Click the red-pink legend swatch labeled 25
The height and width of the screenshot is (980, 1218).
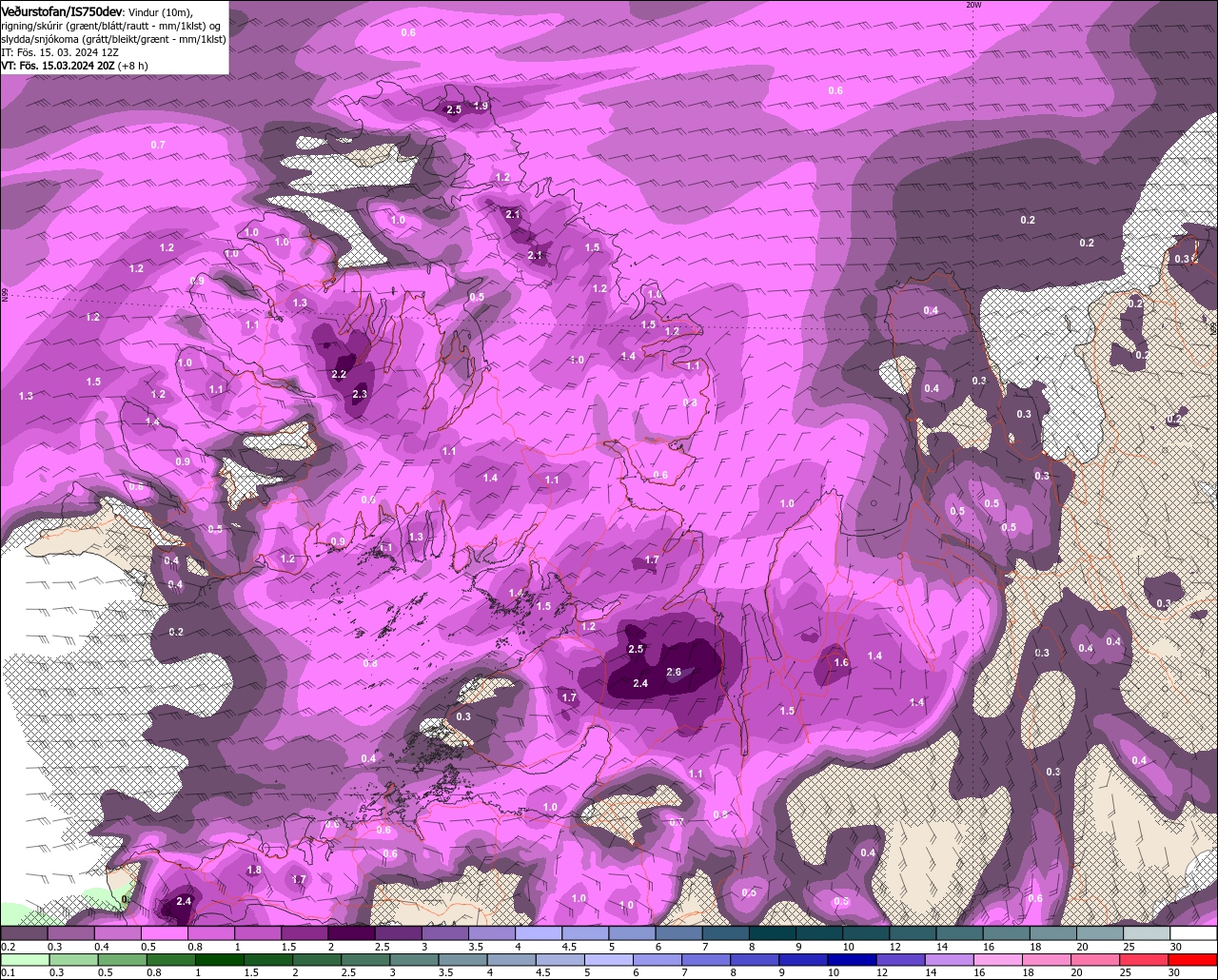[1145, 959]
